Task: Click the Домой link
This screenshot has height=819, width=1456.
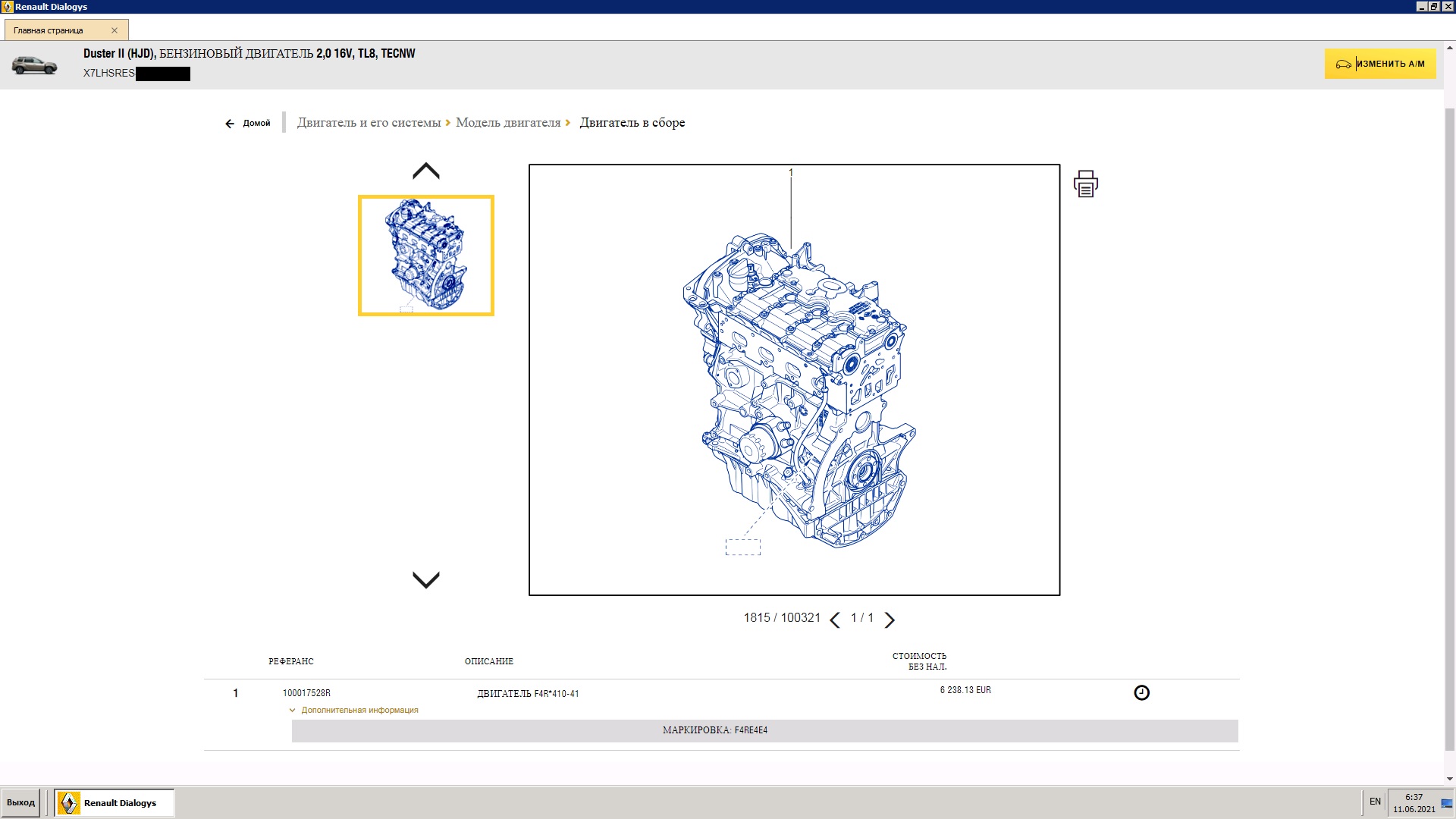Action: point(256,123)
